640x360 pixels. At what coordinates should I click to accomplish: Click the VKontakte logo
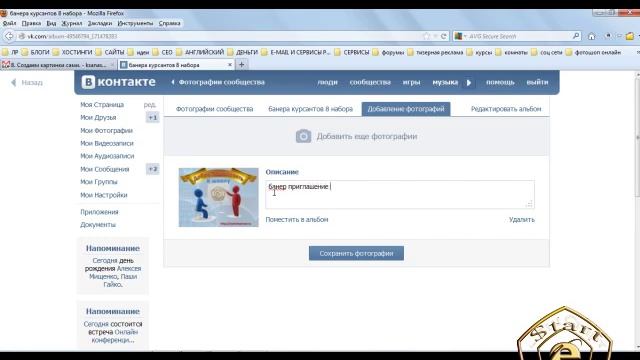pyautogui.click(x=118, y=82)
